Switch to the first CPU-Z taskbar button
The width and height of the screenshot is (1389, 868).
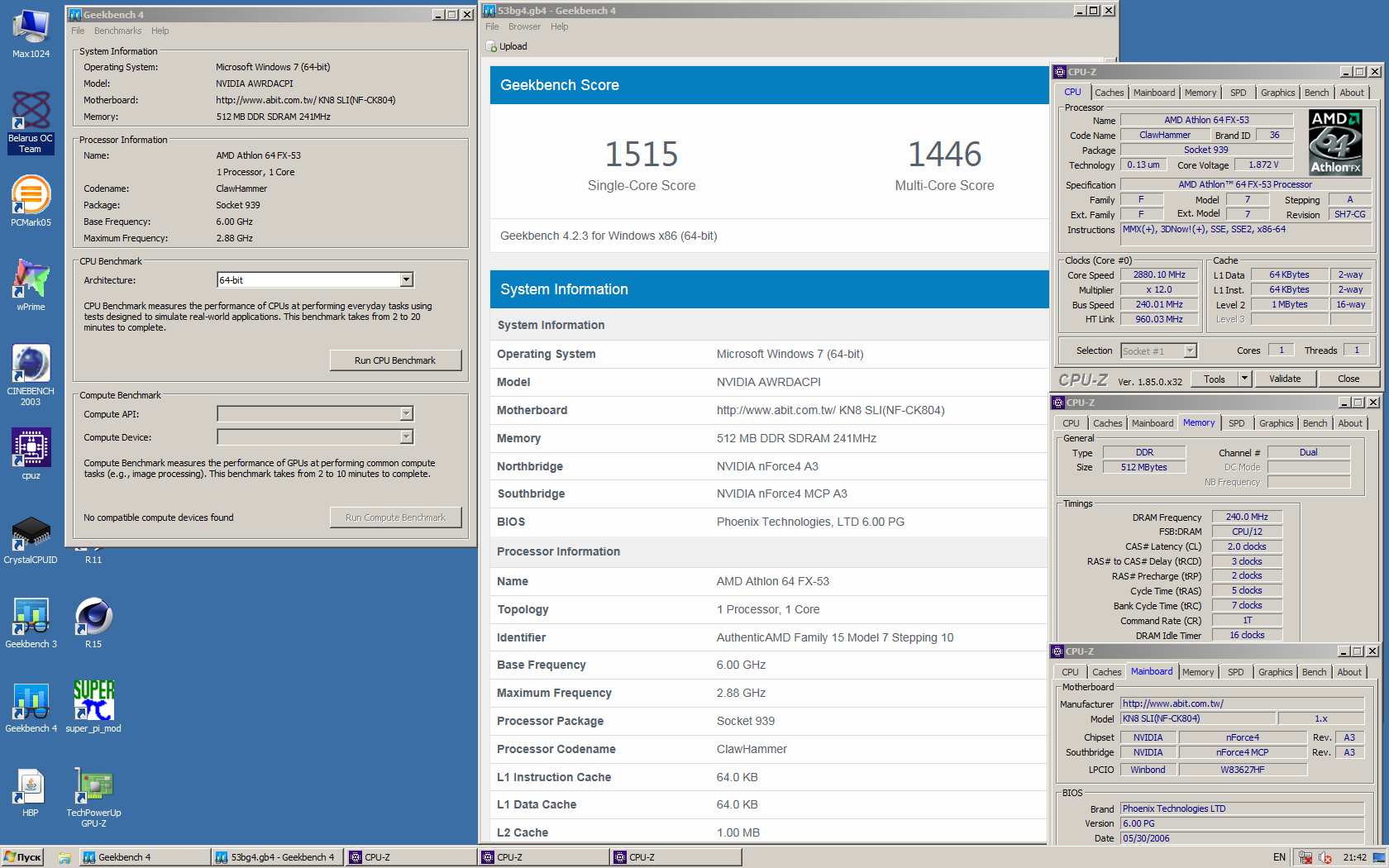(x=411, y=857)
